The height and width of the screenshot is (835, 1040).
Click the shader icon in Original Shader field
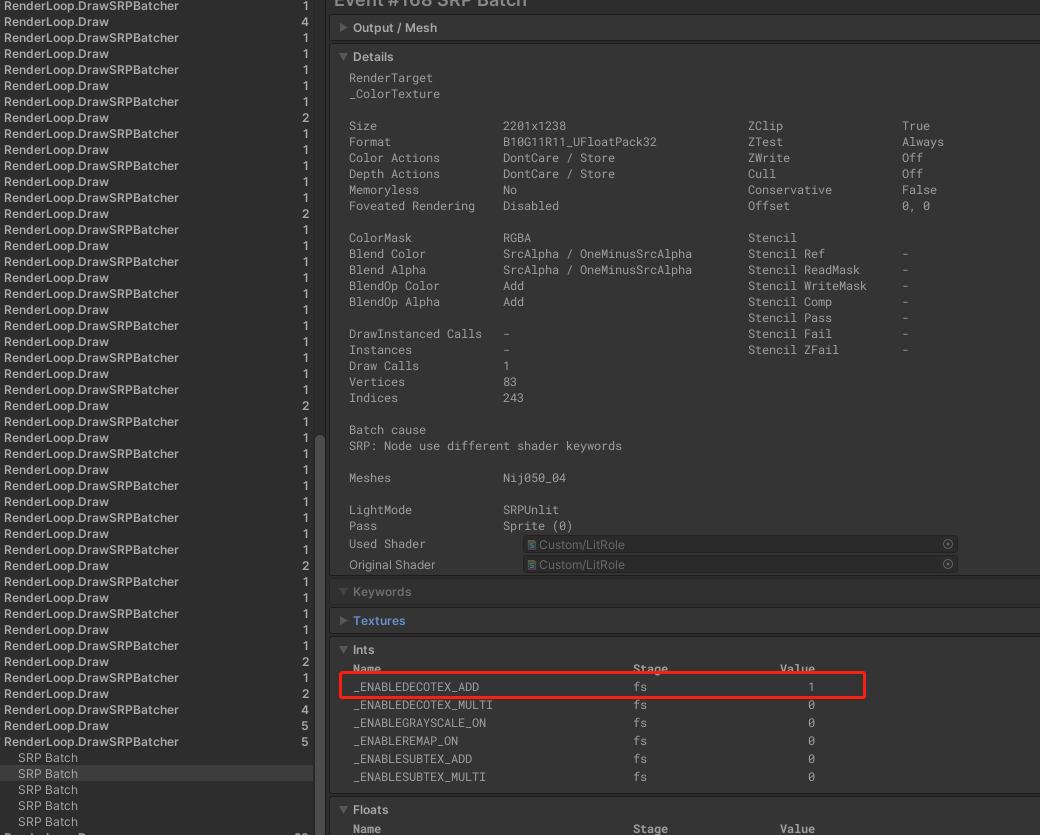532,565
